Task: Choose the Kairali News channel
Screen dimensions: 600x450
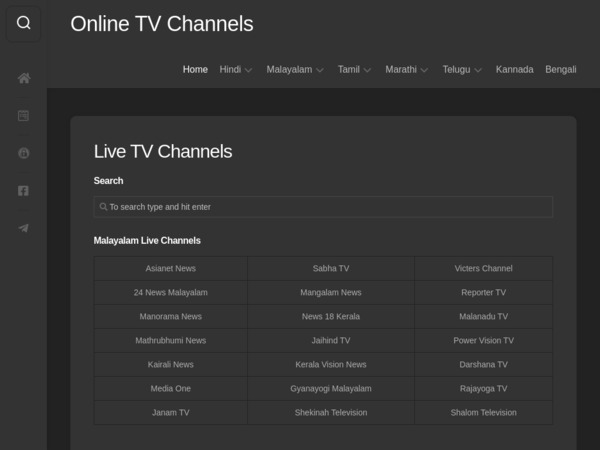Action: point(171,364)
